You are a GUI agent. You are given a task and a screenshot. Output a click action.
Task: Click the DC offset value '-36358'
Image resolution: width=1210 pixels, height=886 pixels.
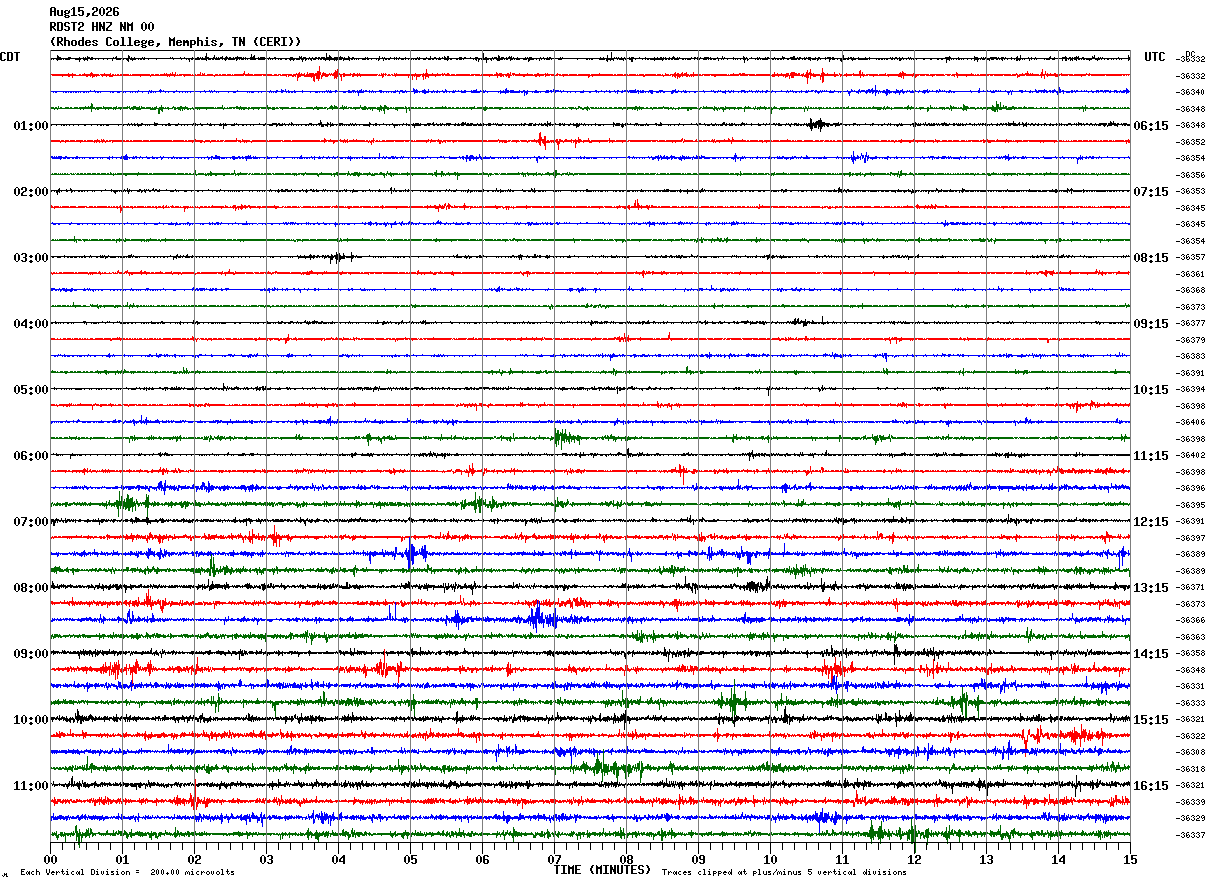click(1191, 654)
